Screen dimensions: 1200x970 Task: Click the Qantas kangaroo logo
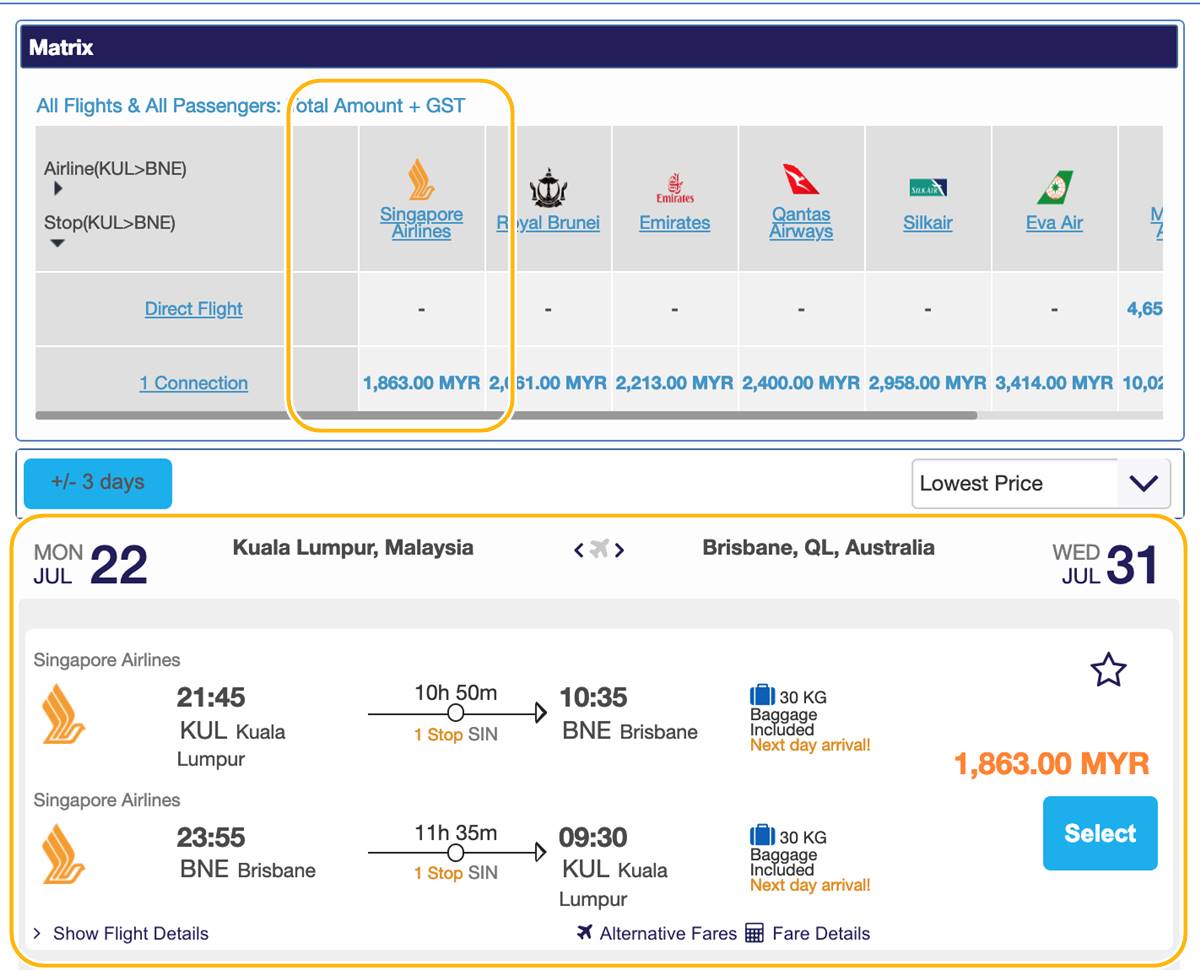[801, 179]
